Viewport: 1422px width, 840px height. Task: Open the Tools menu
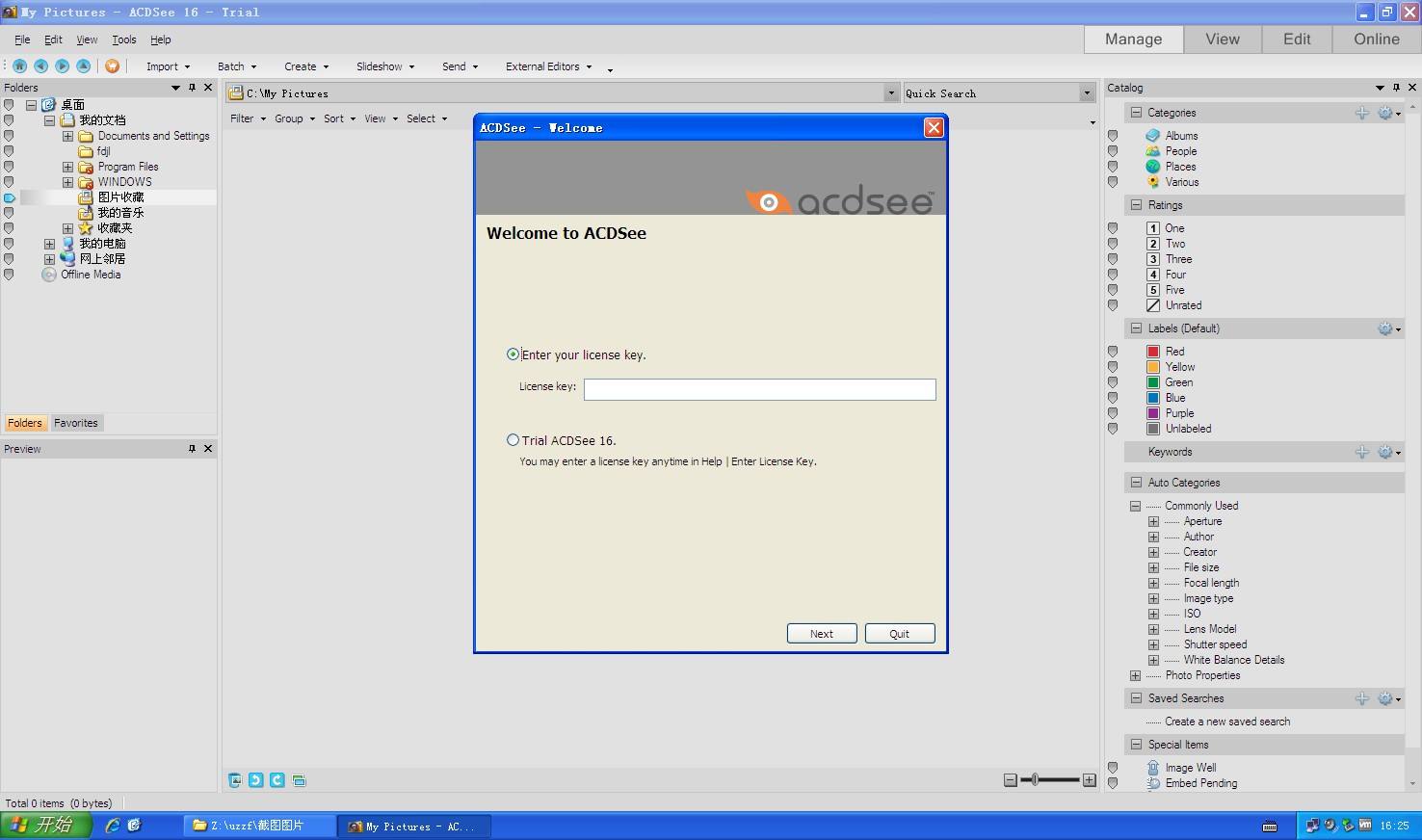click(123, 39)
